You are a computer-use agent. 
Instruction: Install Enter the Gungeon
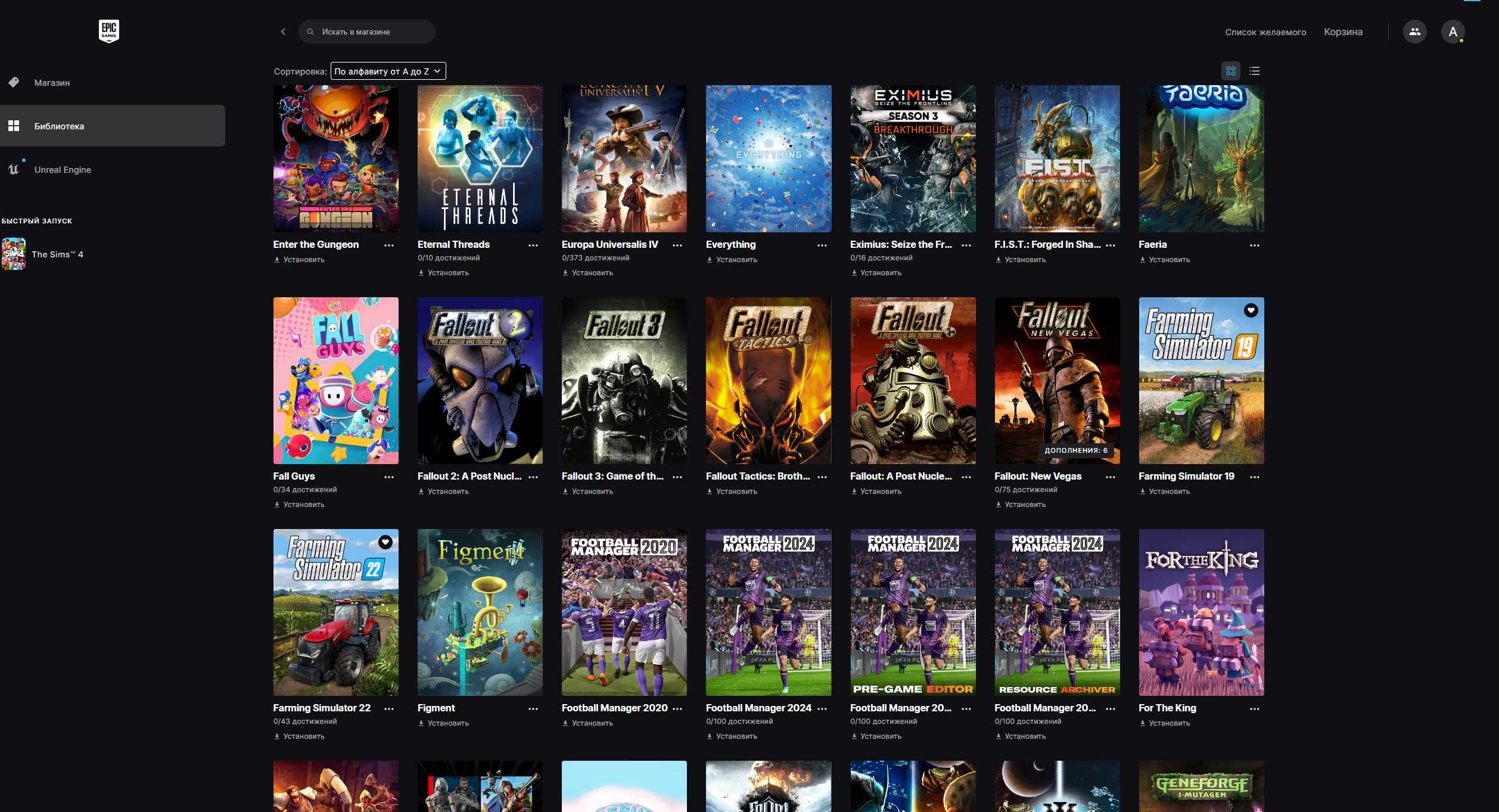(299, 260)
